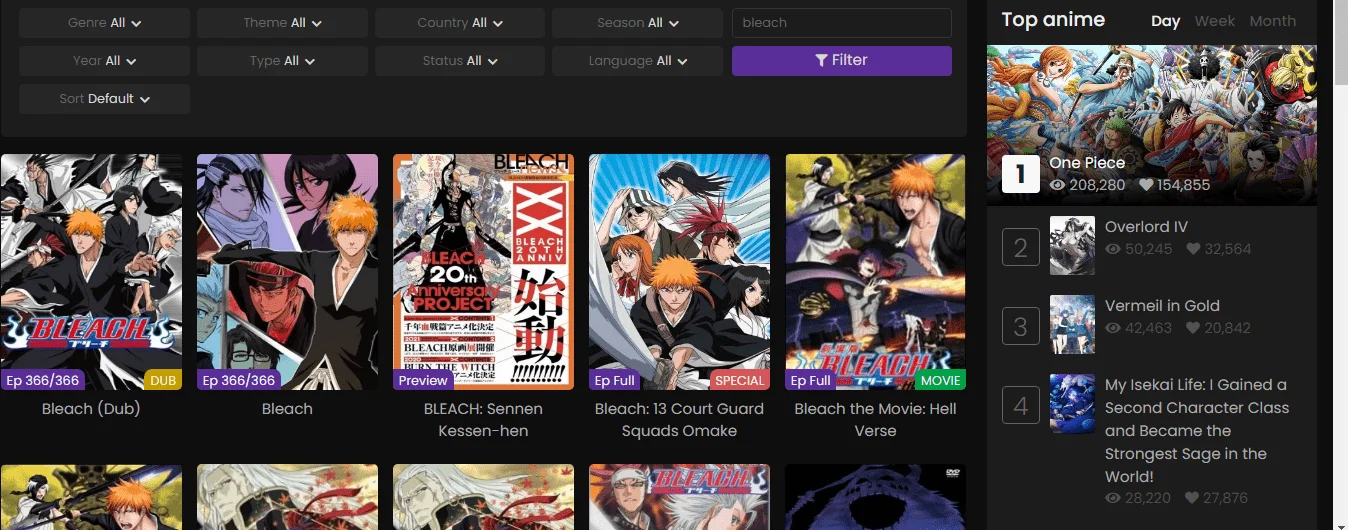Open the Year filter dropdown

tap(104, 60)
